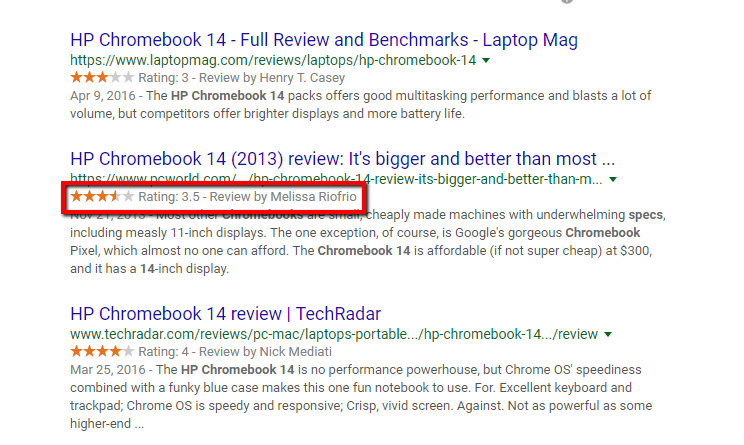This screenshot has height=445, width=744.
Task: Click the pcworld.com green URL
Action: tap(336, 179)
